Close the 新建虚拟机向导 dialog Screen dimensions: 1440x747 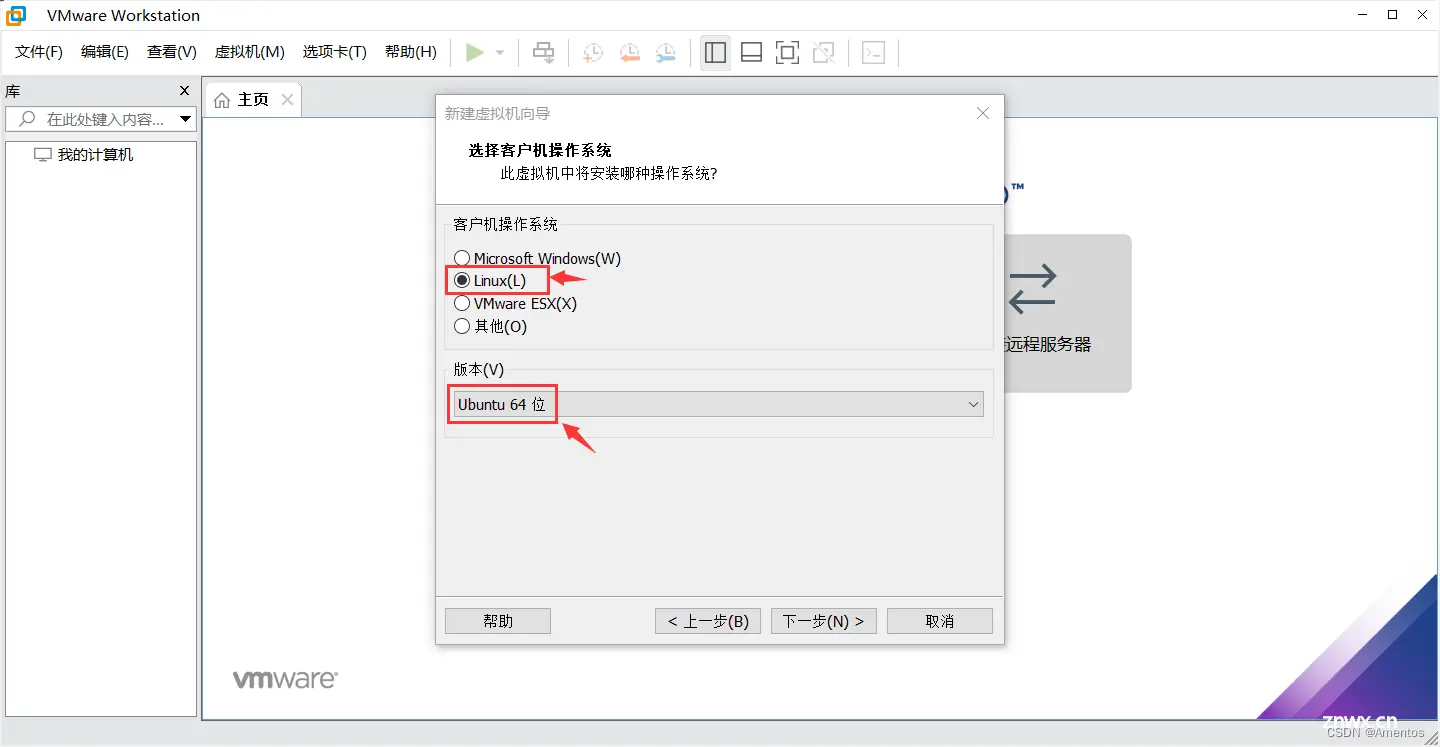(x=983, y=113)
